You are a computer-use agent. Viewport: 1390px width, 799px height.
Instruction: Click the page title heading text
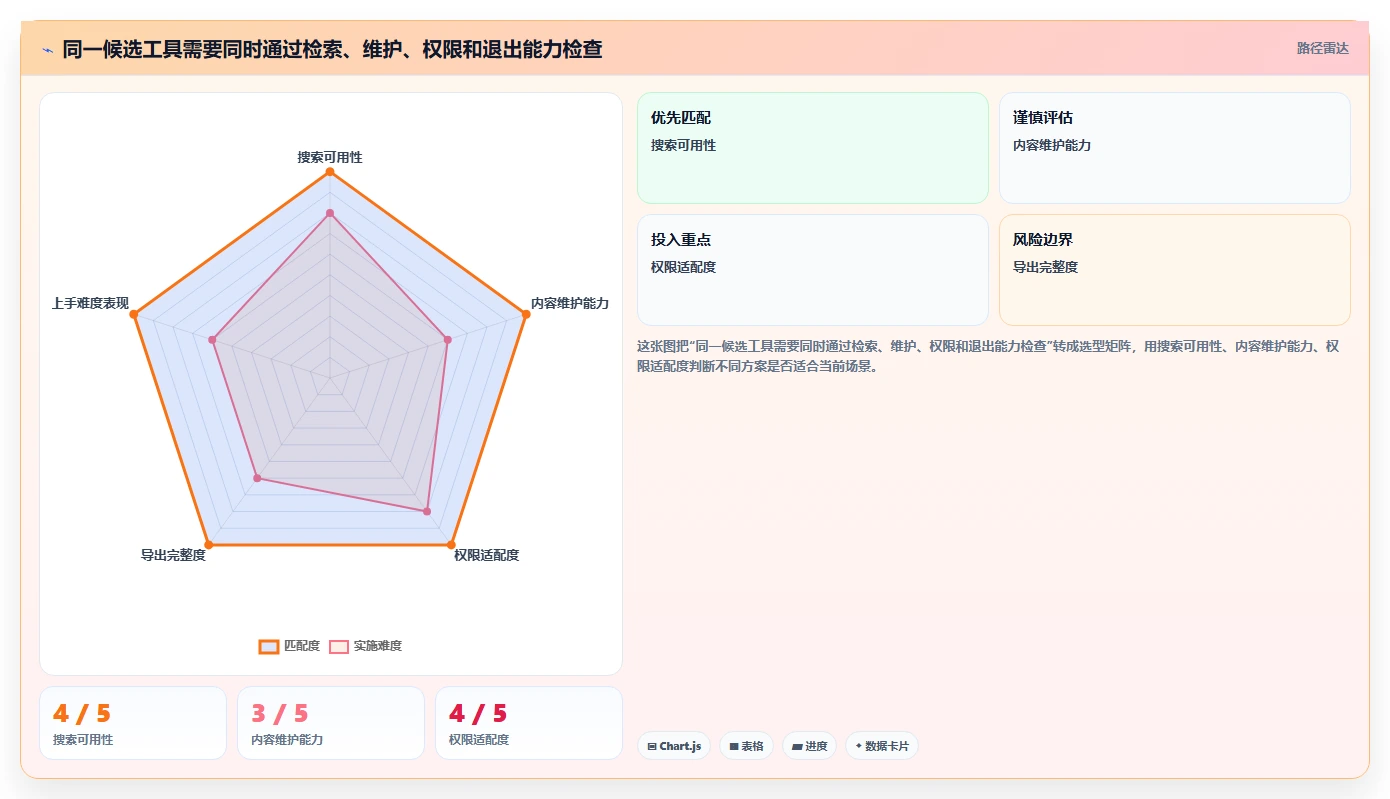tap(332, 49)
